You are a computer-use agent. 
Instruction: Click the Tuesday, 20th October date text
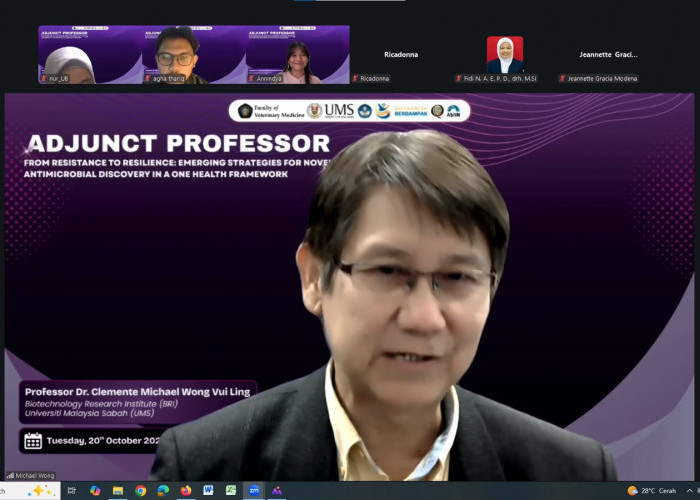coord(103,441)
